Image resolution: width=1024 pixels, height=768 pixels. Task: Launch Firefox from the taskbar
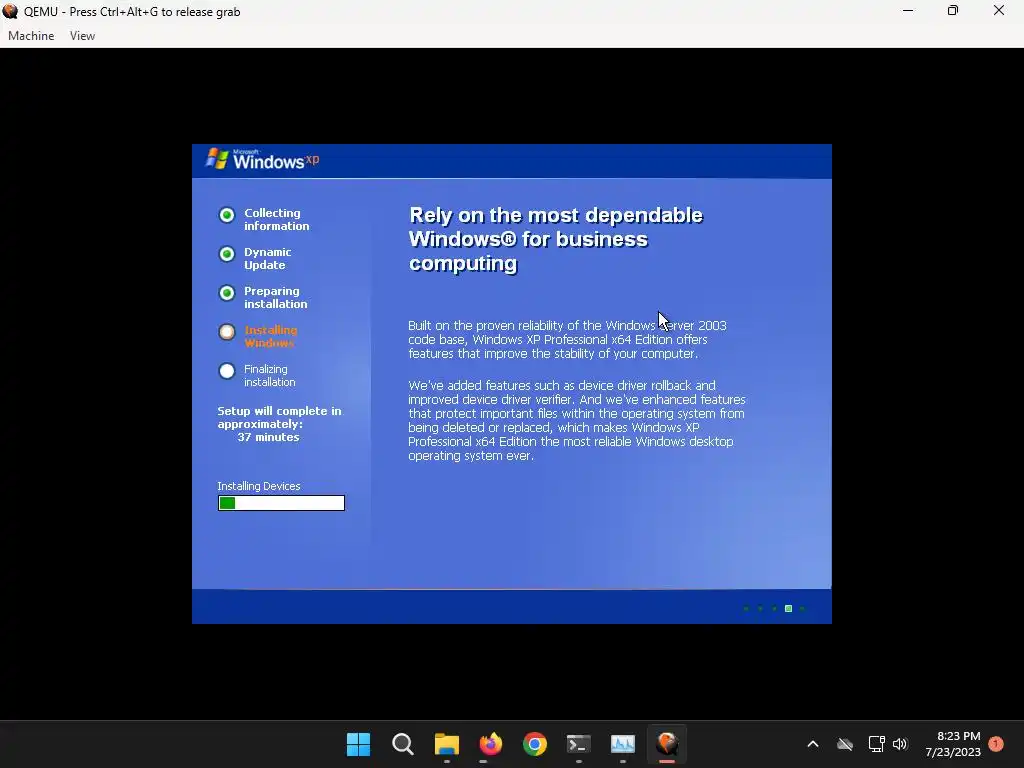(x=490, y=744)
